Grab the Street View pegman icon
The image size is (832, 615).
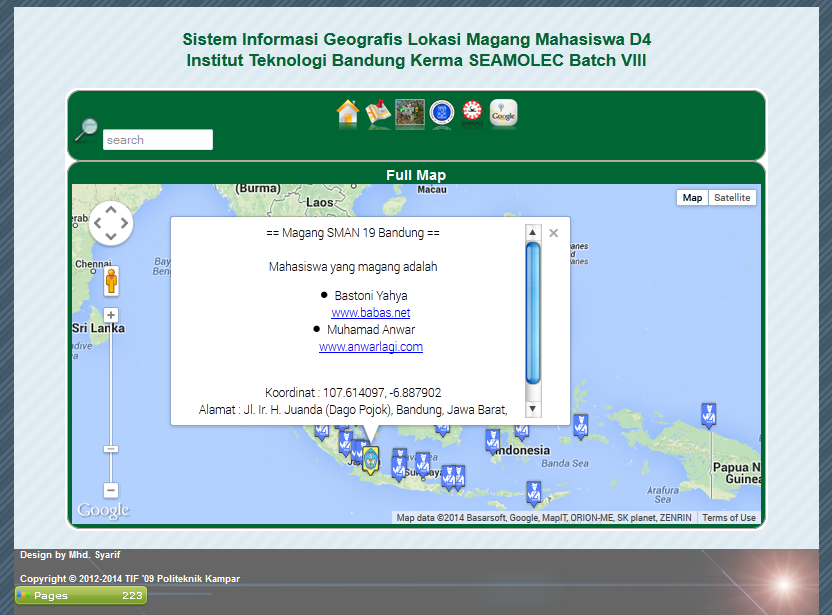(x=110, y=281)
